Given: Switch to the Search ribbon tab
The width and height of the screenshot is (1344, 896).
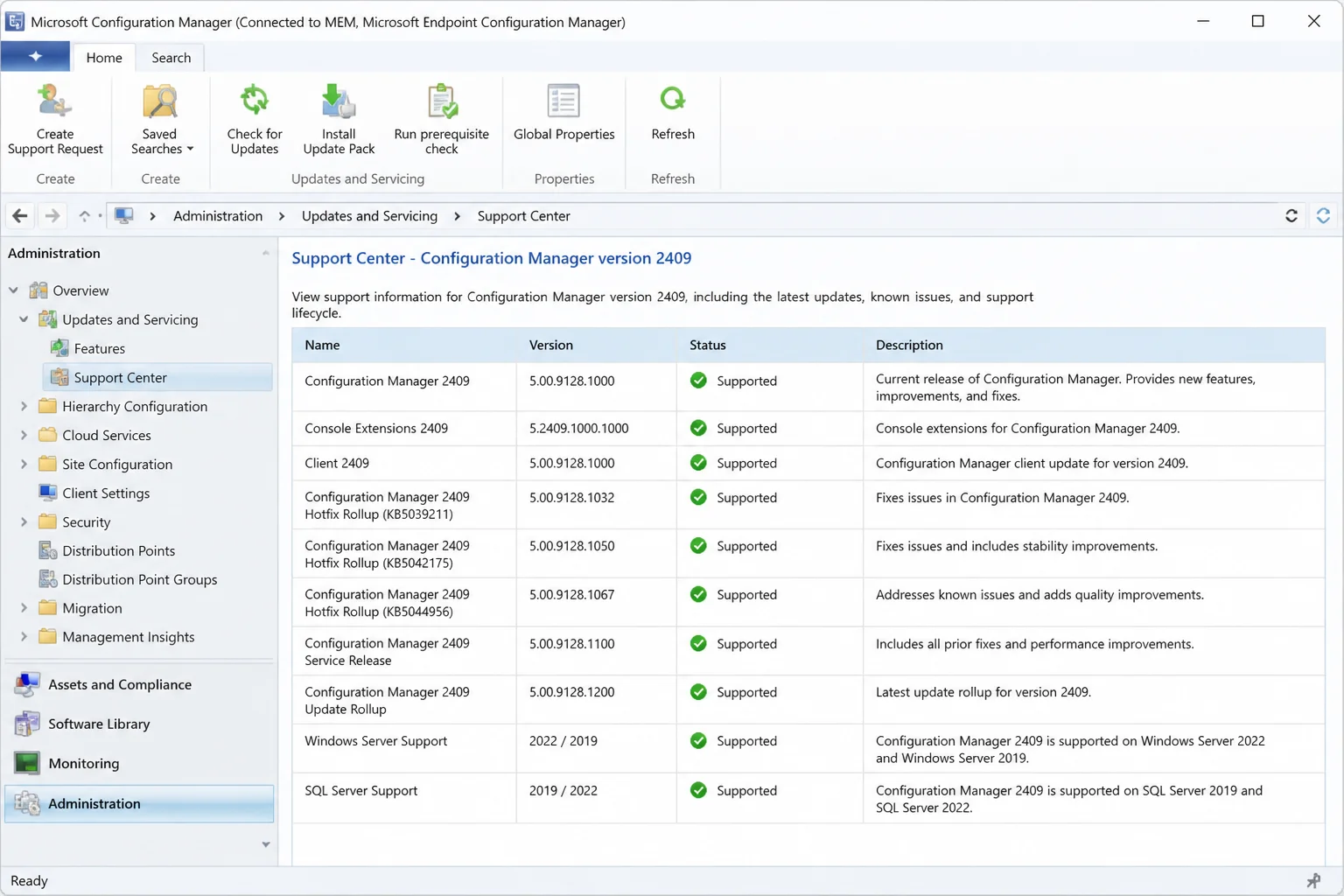Looking at the screenshot, I should tap(171, 58).
